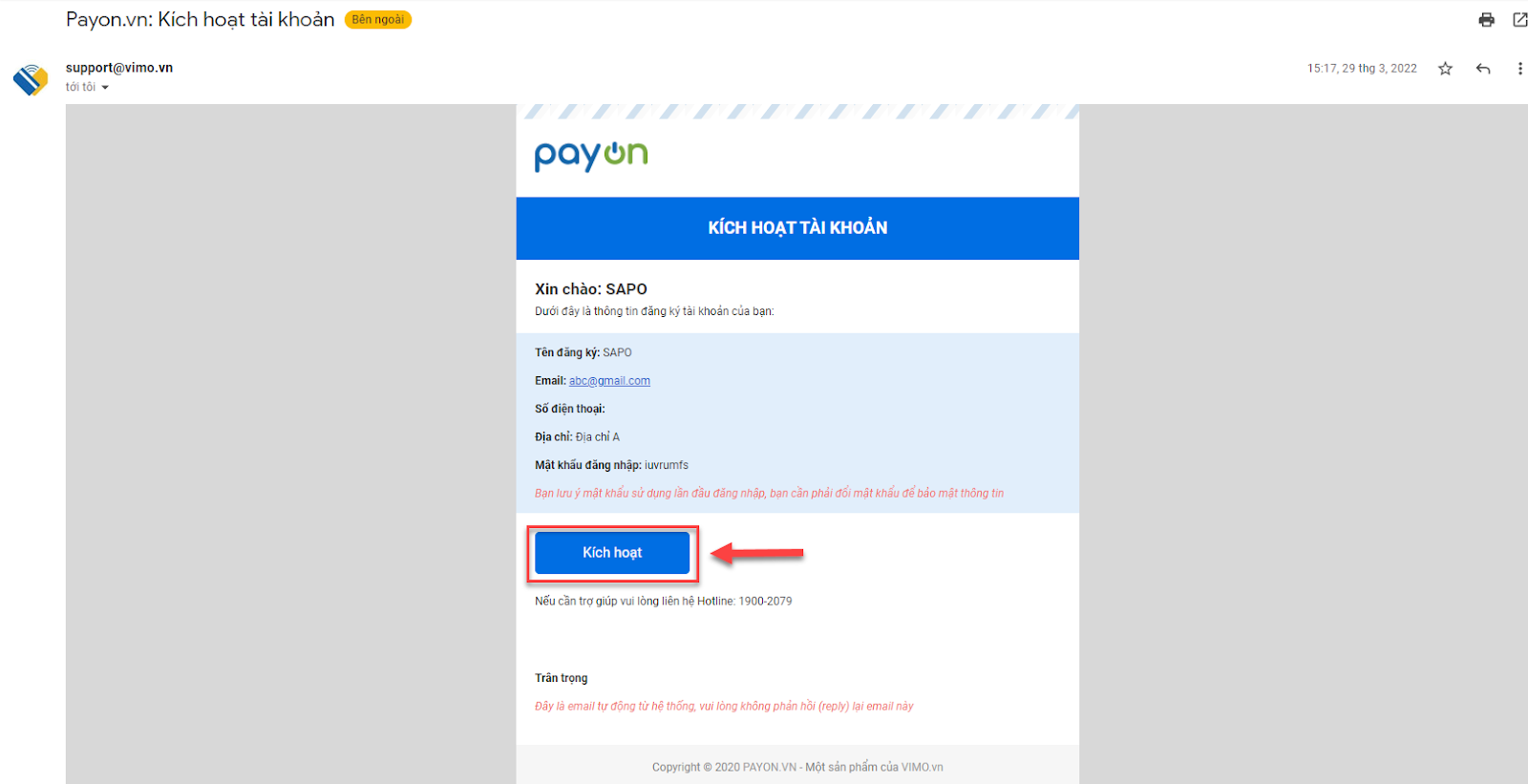
Task: Click the 'Bên ngoài' label badge
Action: pos(378,20)
